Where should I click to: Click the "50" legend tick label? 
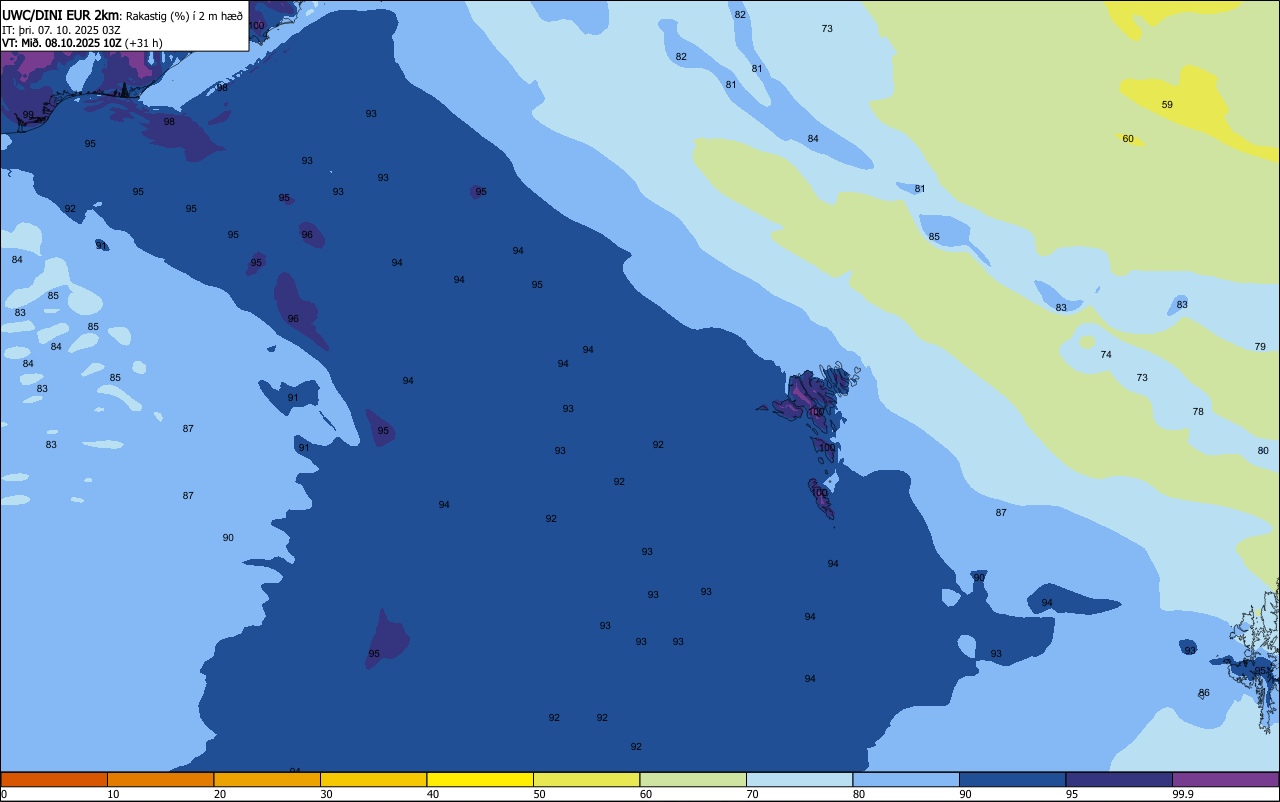pos(540,794)
